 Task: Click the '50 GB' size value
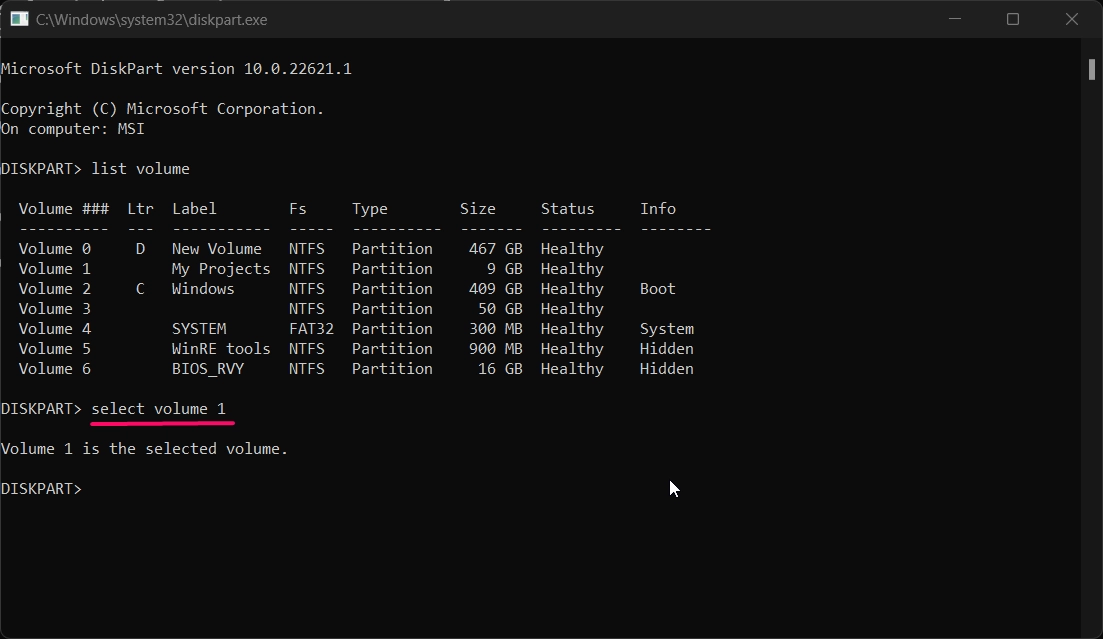(500, 309)
